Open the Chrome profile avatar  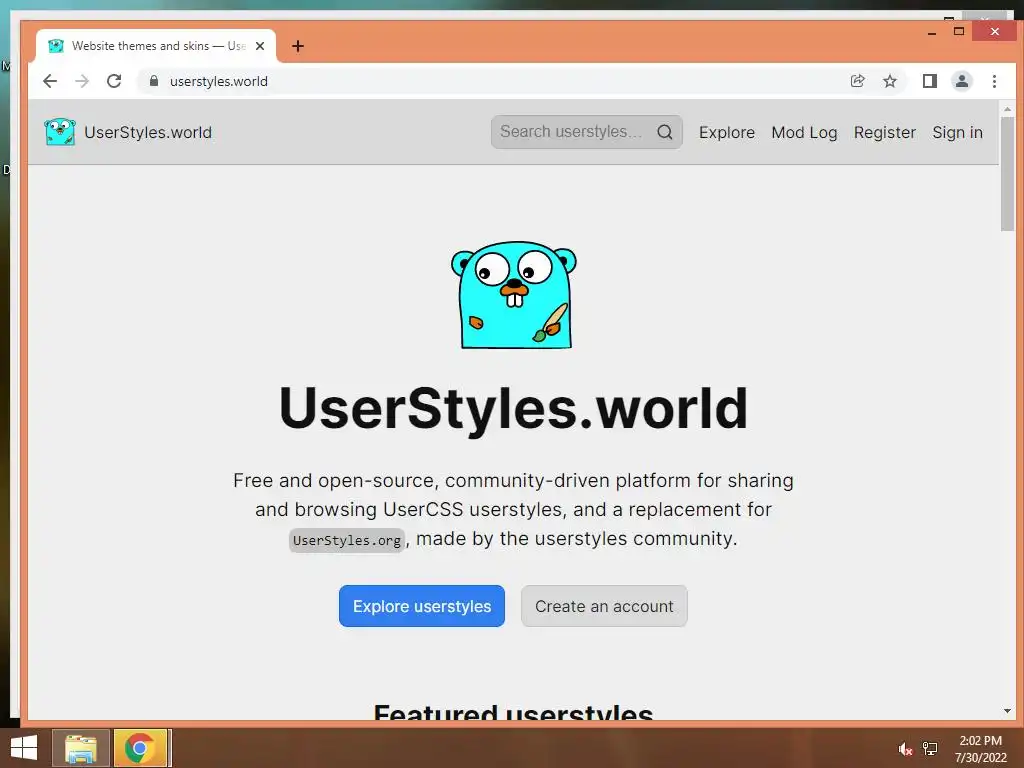click(962, 81)
